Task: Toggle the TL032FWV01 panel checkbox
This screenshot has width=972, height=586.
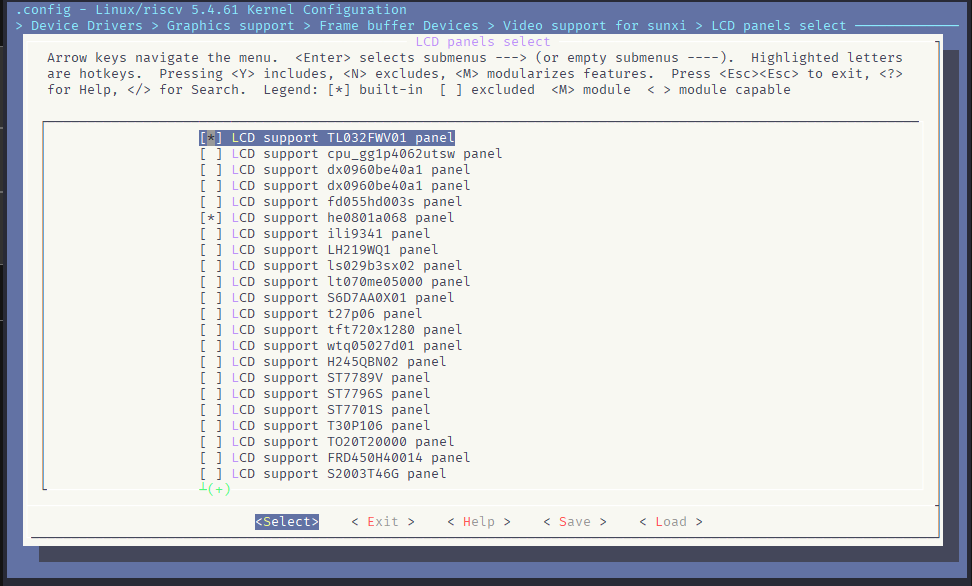Action: point(211,138)
